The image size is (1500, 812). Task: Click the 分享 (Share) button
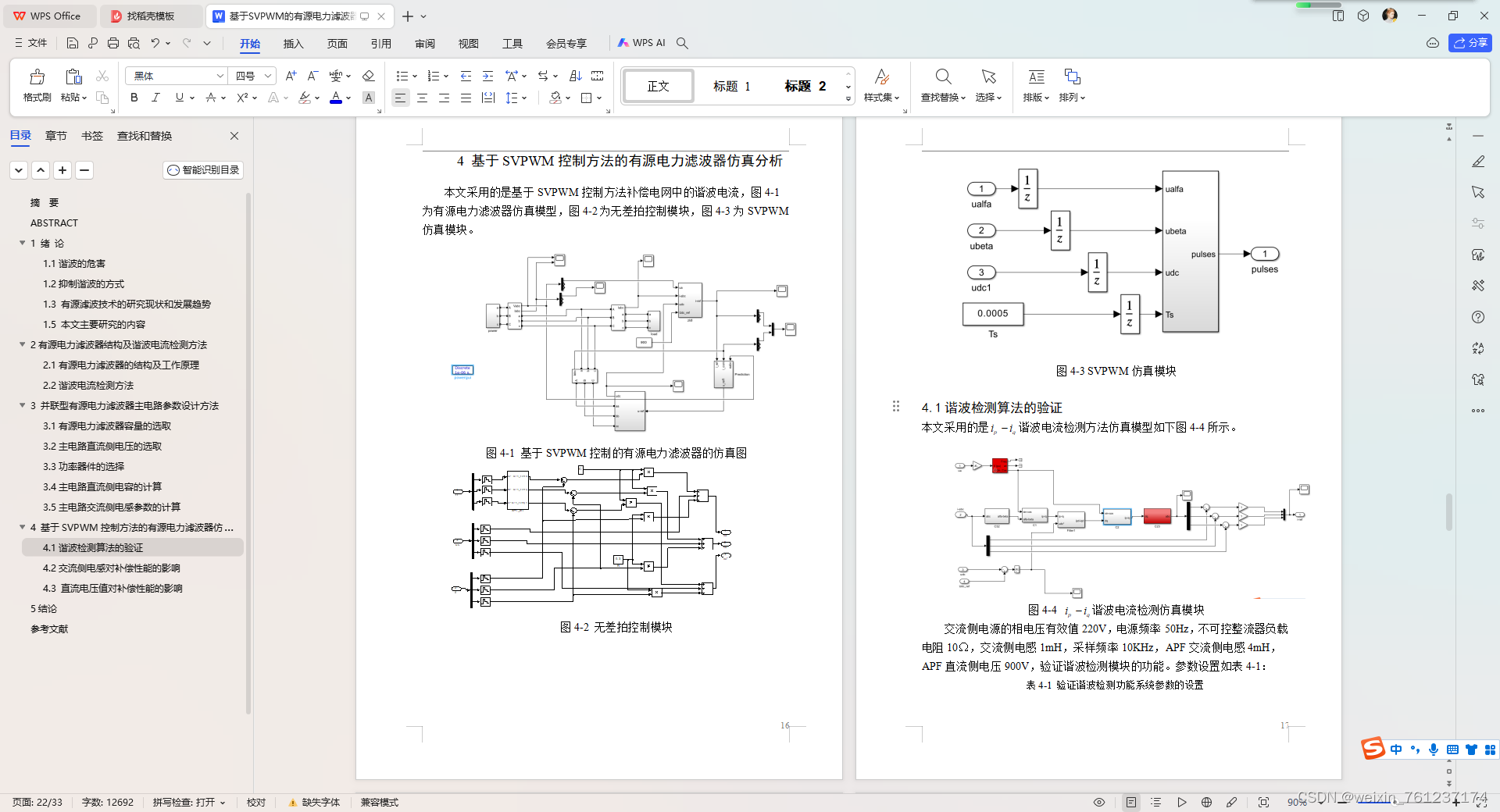[x=1470, y=43]
